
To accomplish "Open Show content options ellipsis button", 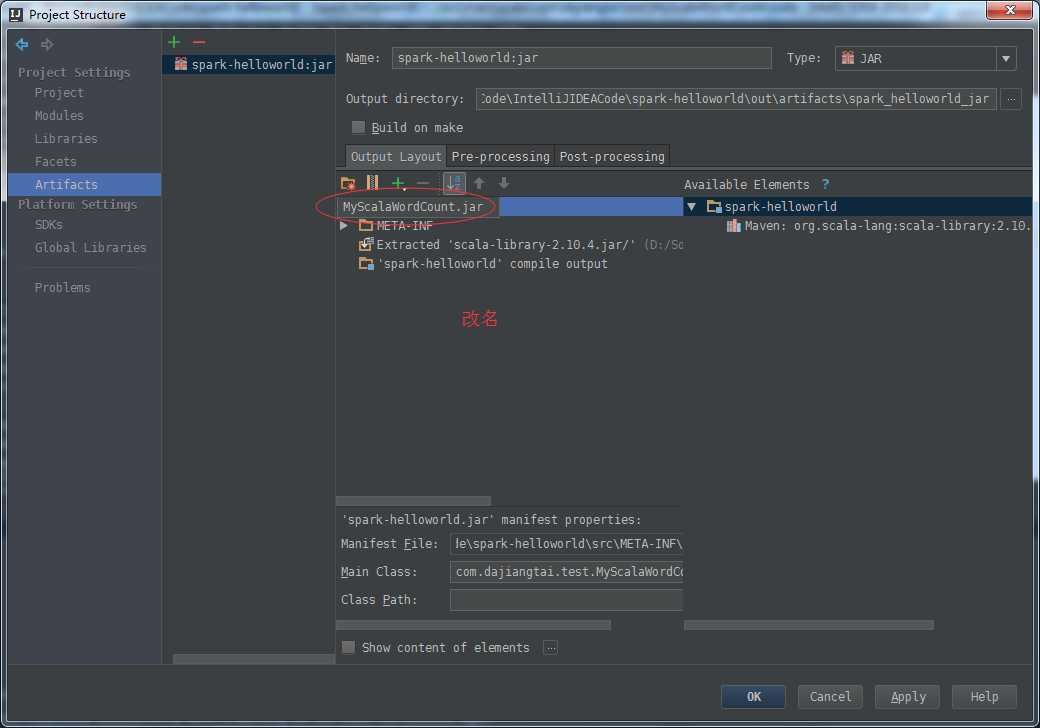I will coord(551,648).
